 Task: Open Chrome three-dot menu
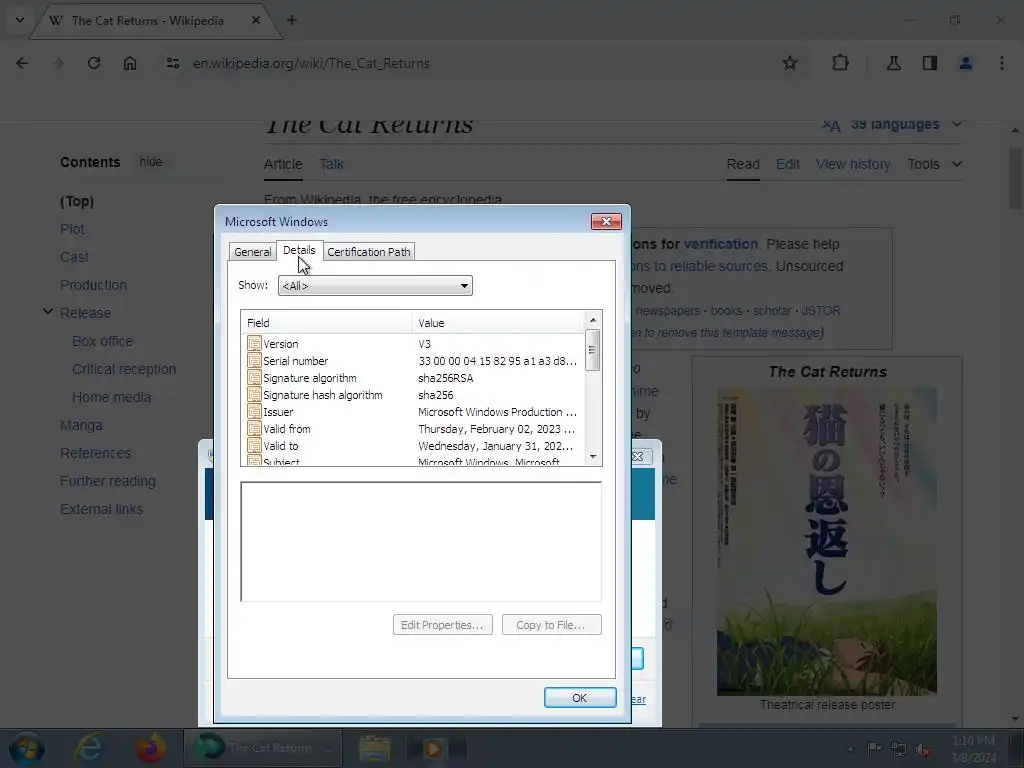(x=1002, y=63)
